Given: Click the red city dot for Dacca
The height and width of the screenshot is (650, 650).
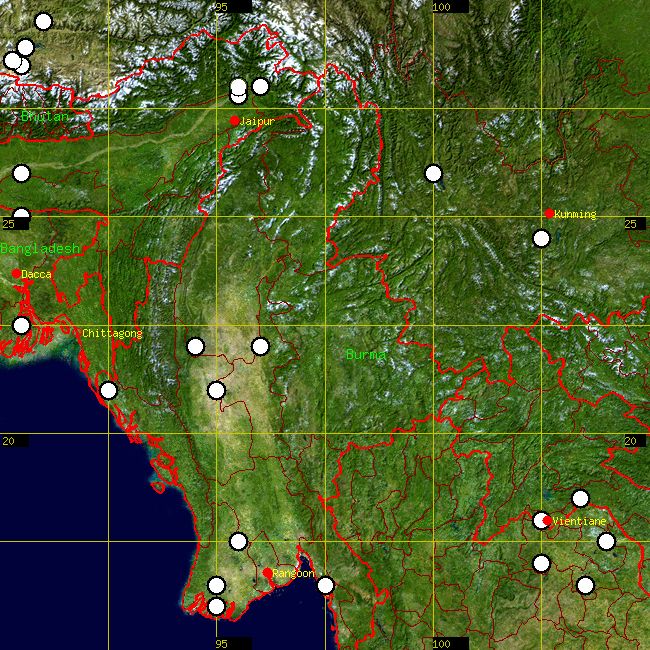Looking at the screenshot, I should point(16,274).
